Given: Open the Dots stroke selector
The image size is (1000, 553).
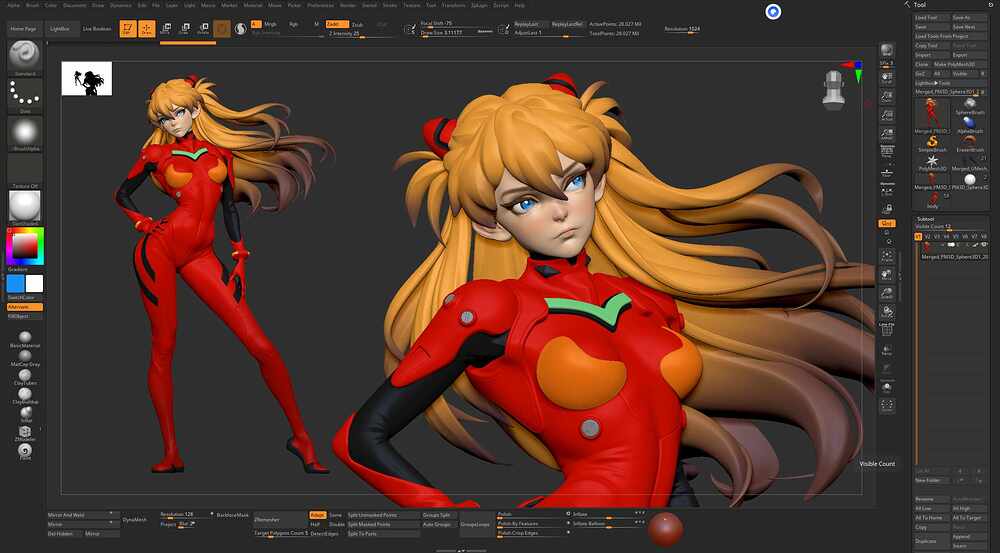Looking at the screenshot, I should coord(25,95).
